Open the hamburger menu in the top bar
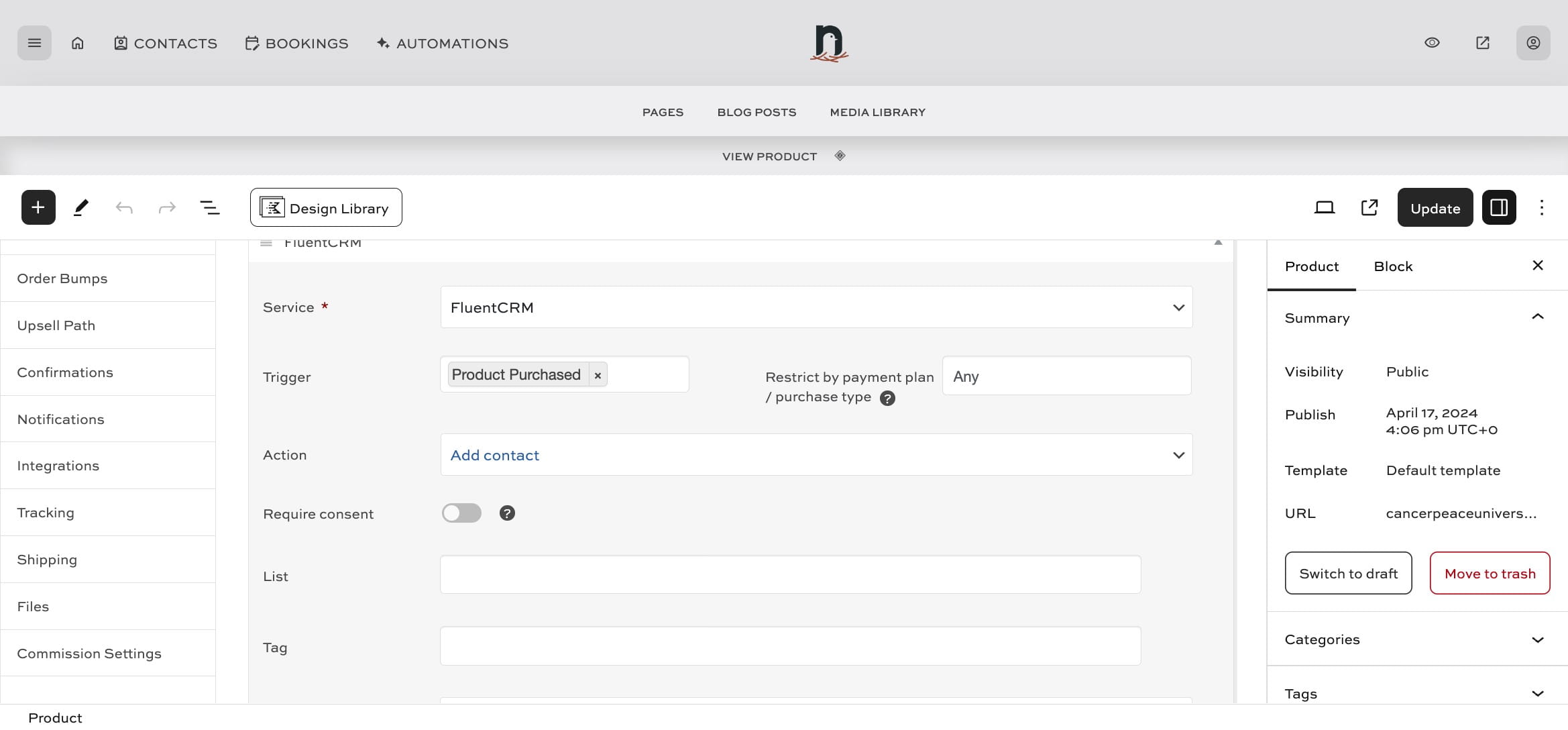Image resolution: width=1568 pixels, height=730 pixels. (x=34, y=42)
